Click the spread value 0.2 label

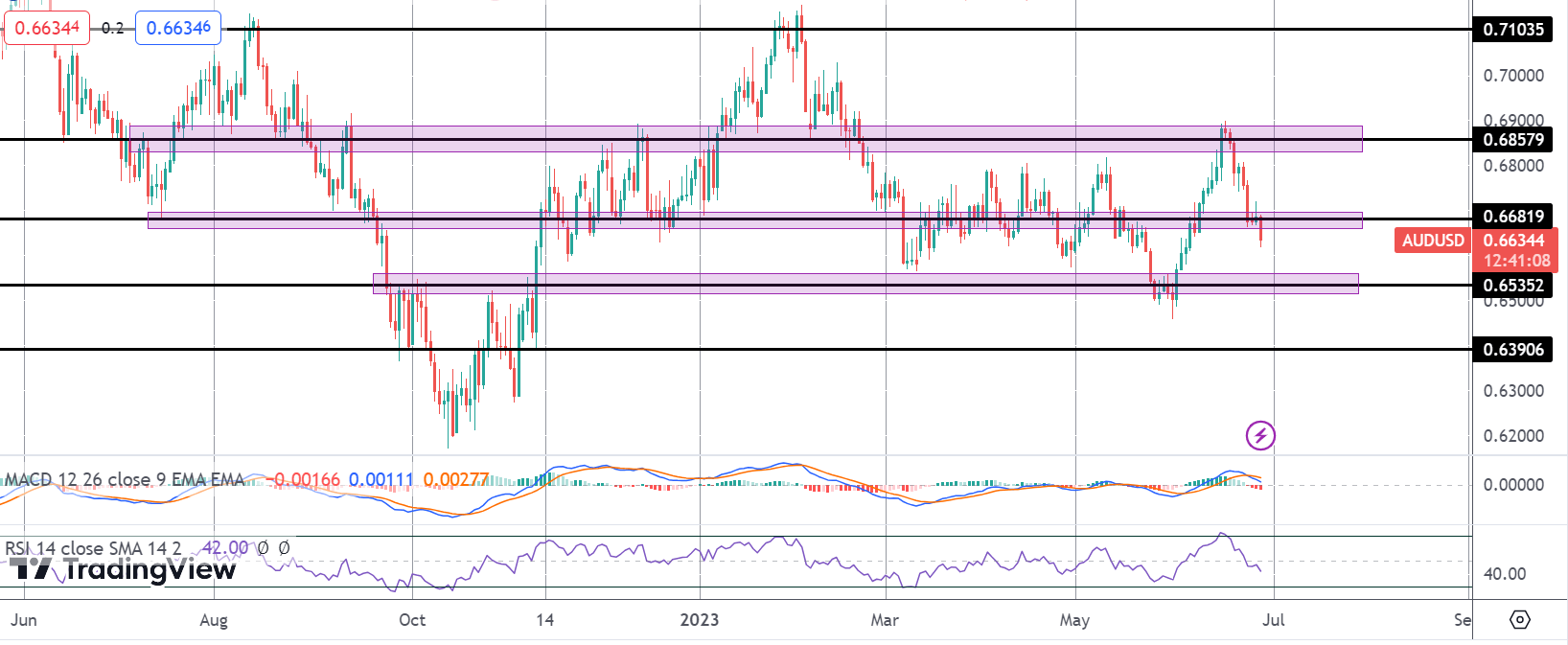(113, 28)
